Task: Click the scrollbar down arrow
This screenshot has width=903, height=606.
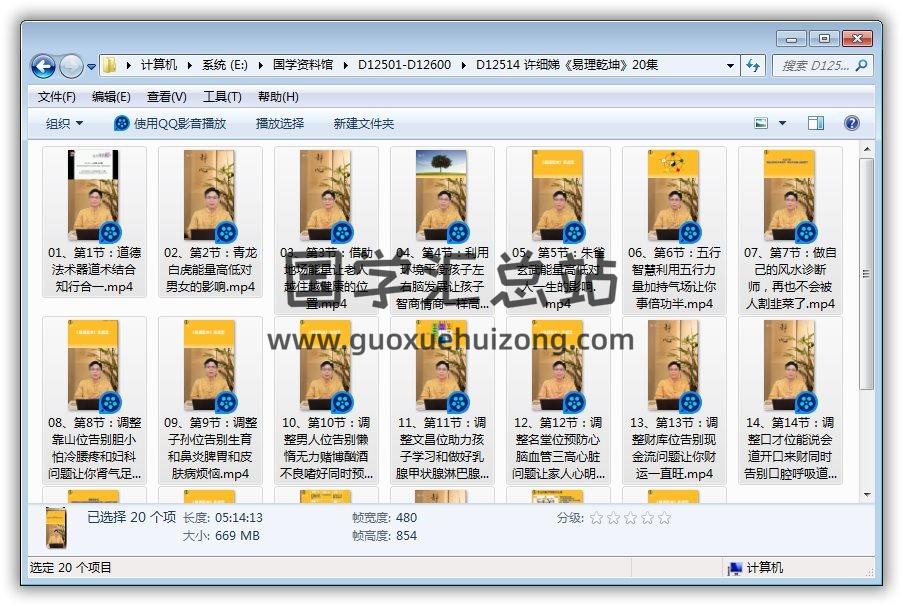Action: (x=866, y=495)
